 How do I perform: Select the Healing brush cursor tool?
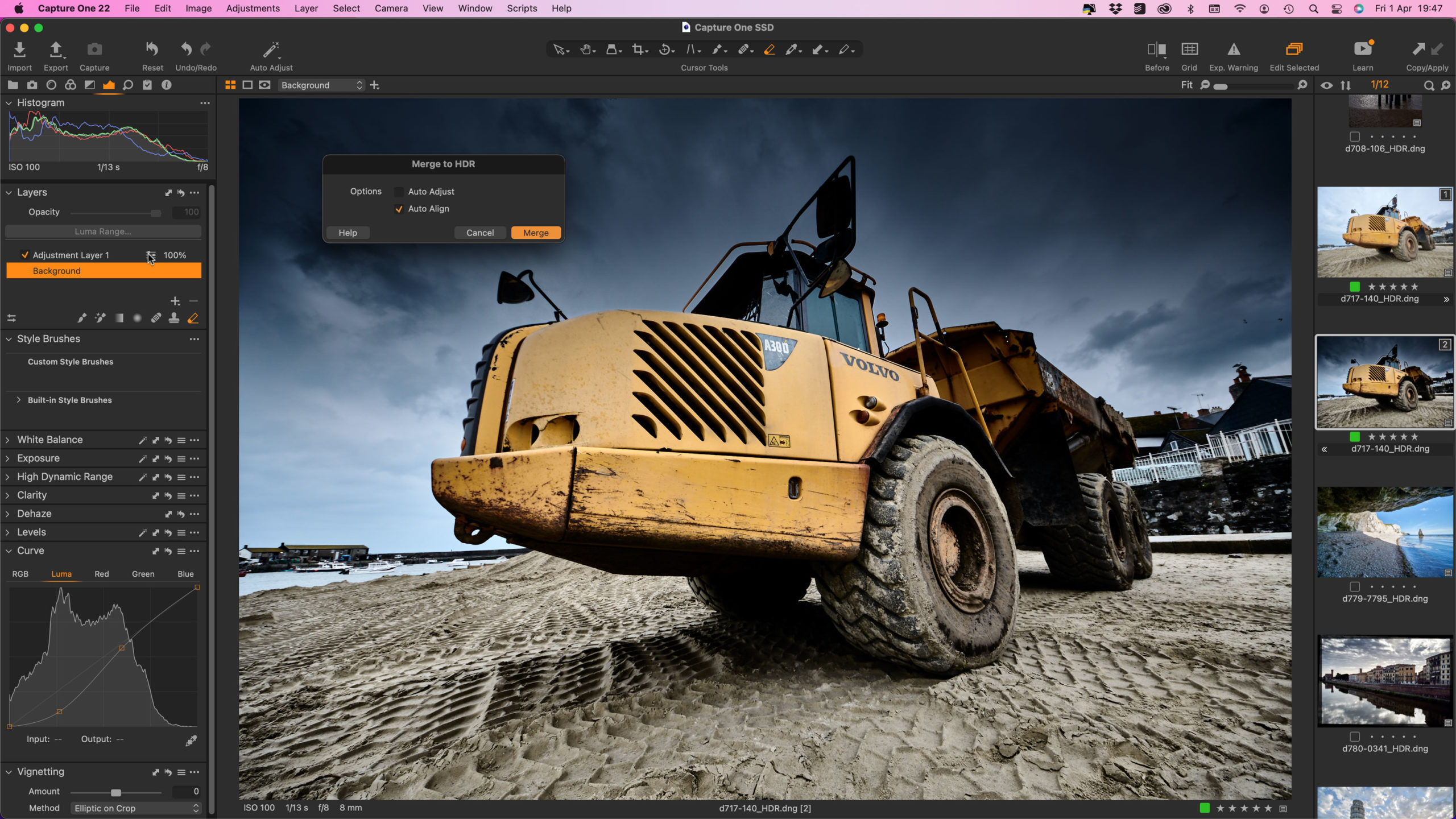[744, 49]
